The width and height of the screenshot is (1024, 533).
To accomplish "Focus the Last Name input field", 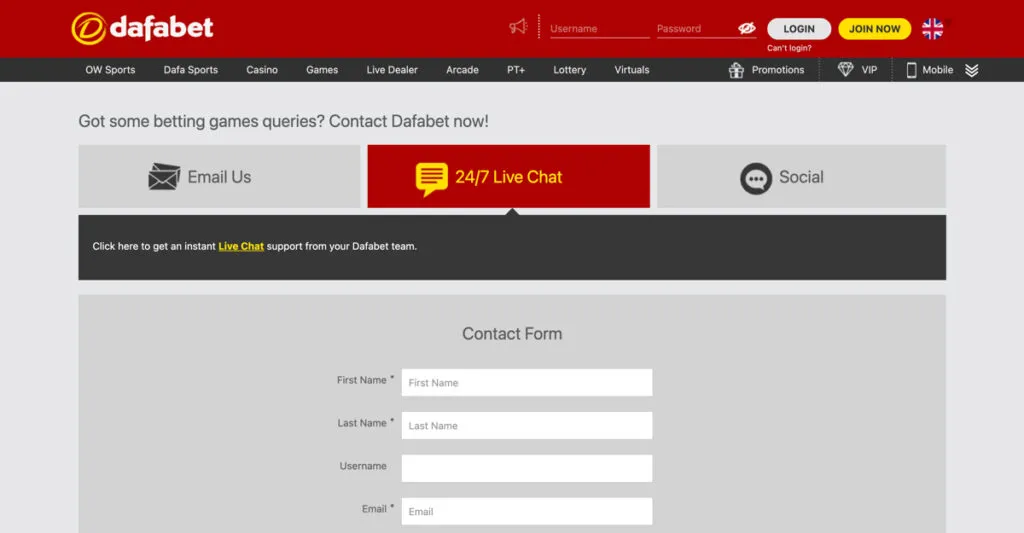I will (x=526, y=425).
